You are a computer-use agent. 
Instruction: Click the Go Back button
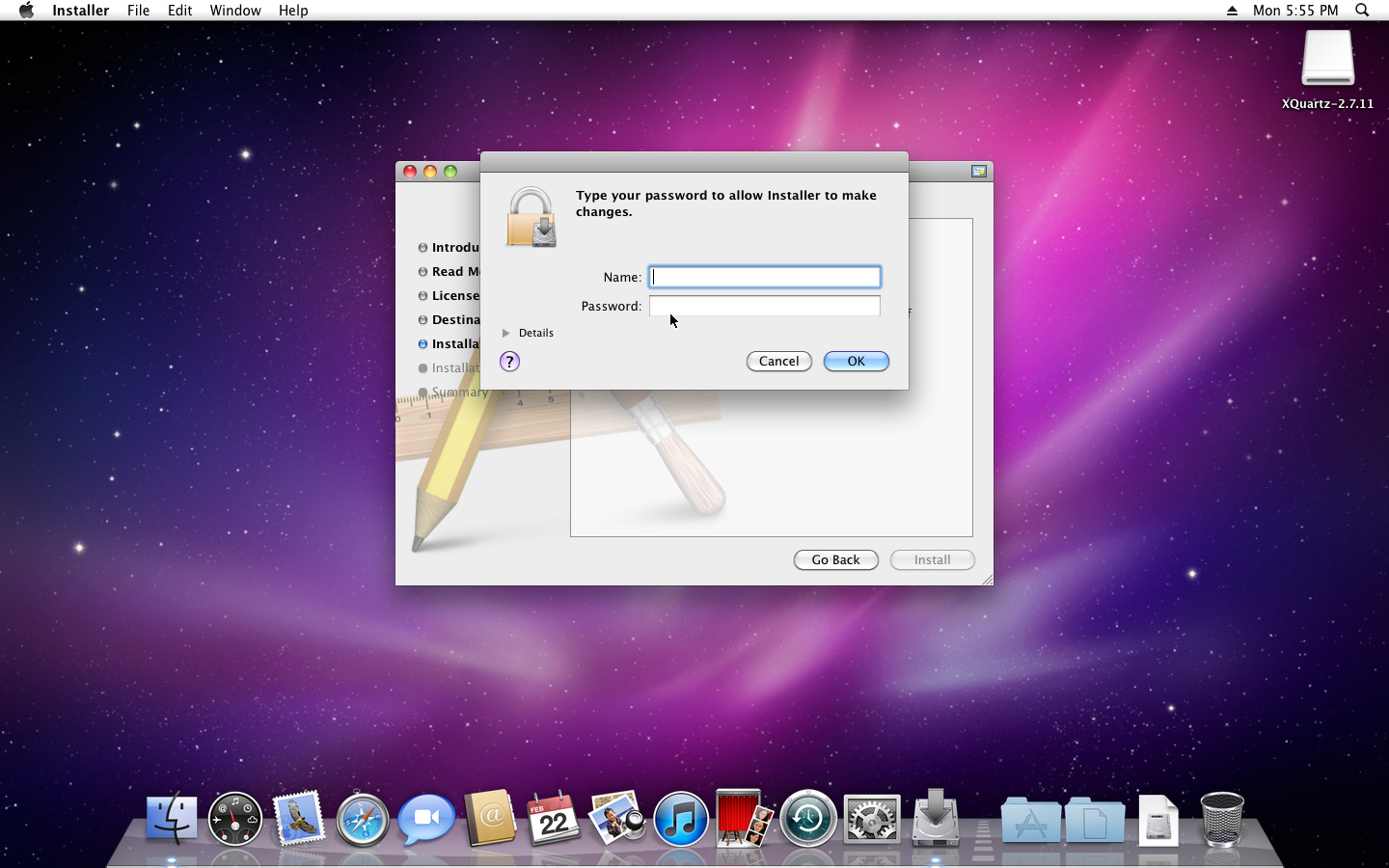coord(835,560)
